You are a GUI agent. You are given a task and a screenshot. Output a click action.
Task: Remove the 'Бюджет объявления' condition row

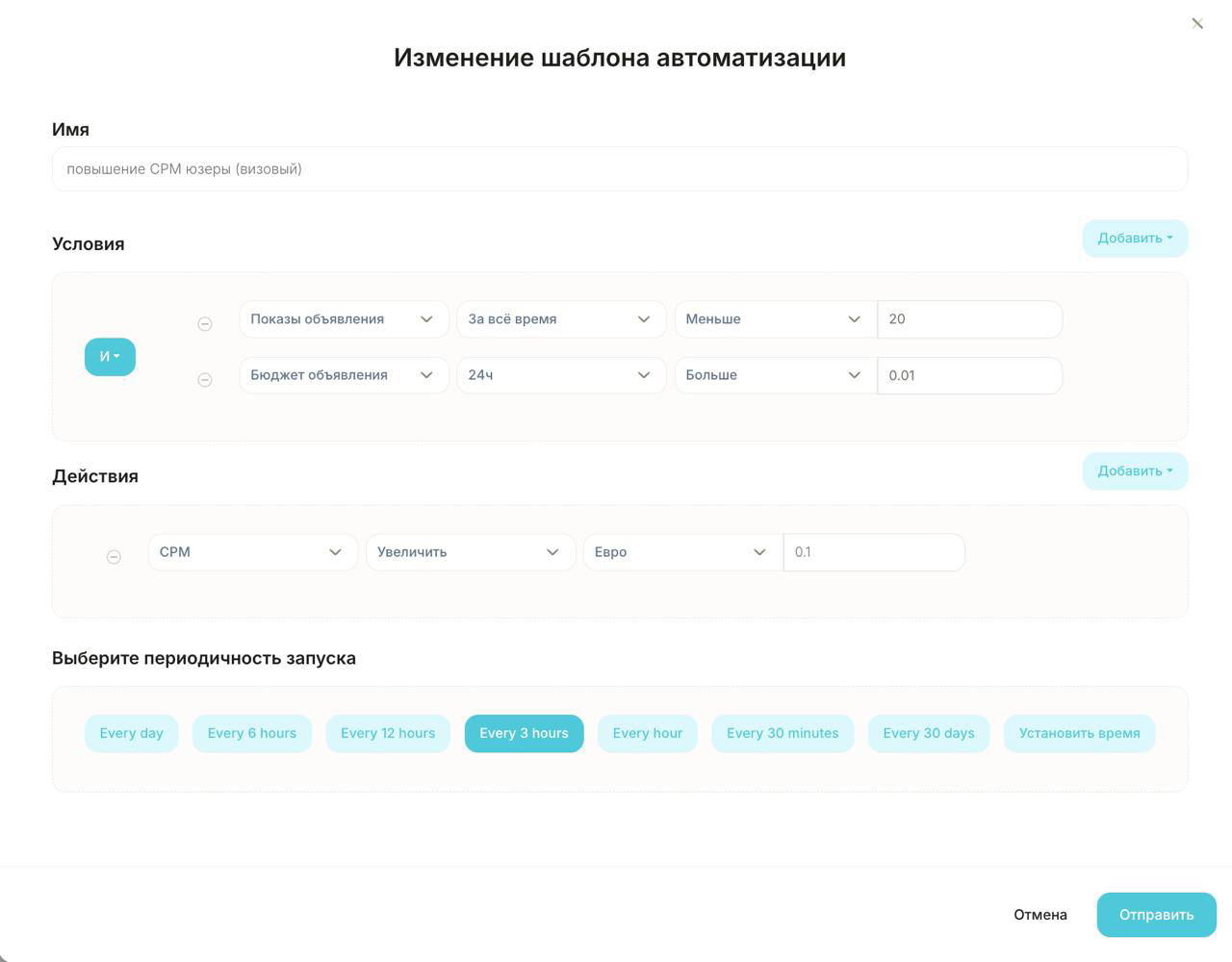(x=205, y=380)
